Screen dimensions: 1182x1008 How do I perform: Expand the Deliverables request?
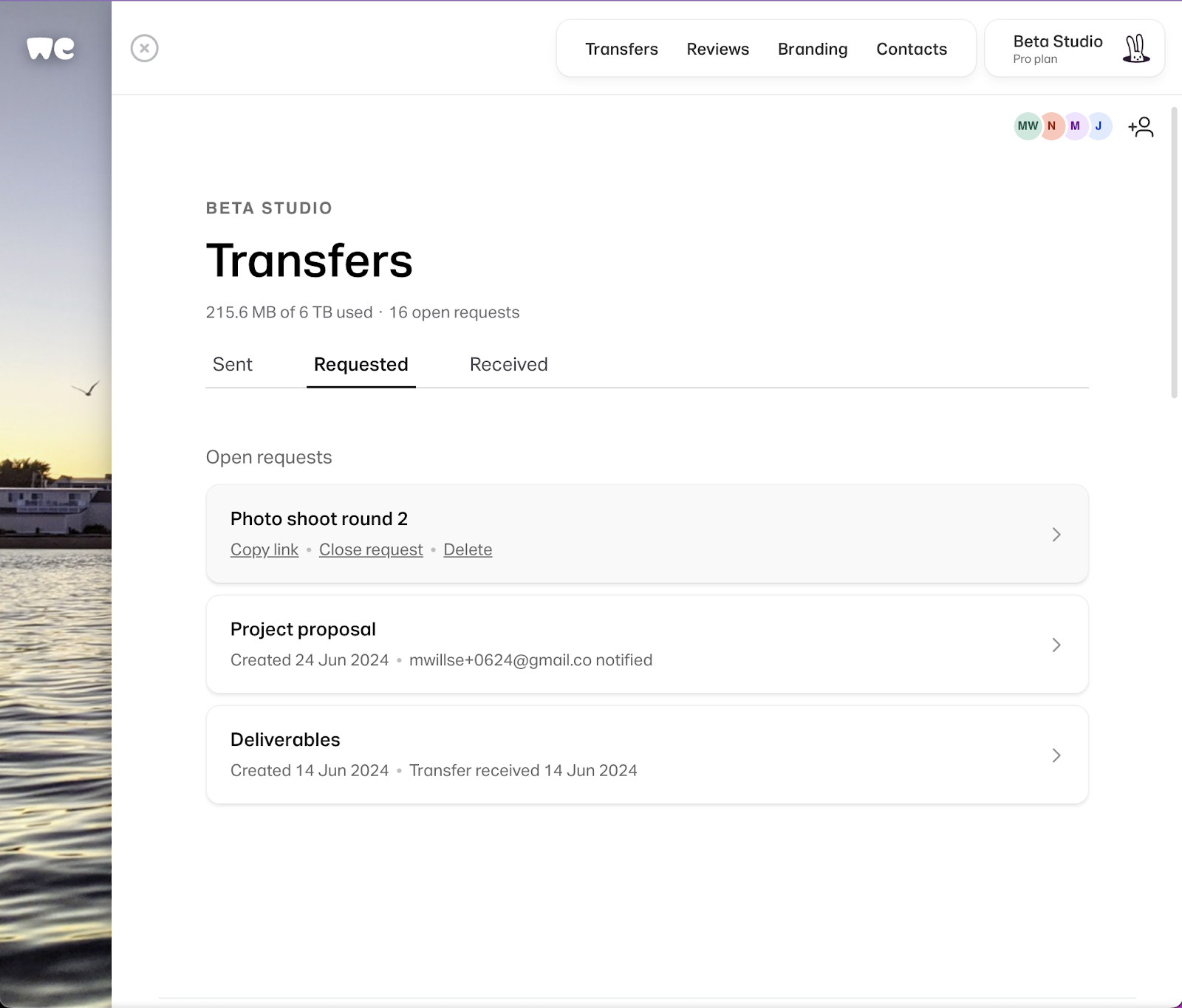1056,755
